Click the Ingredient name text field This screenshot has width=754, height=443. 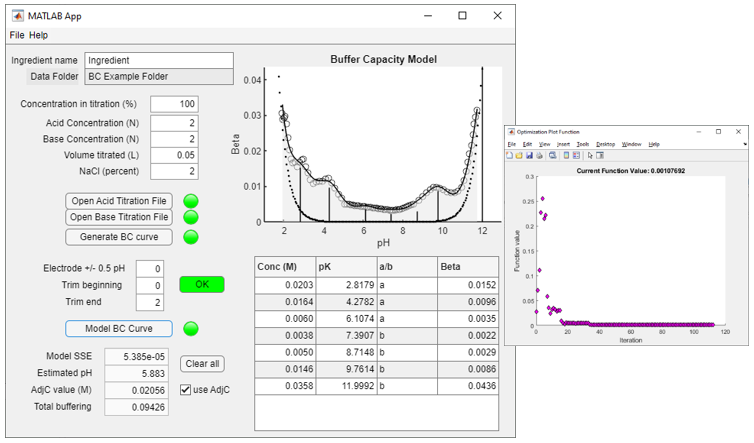pos(159,60)
